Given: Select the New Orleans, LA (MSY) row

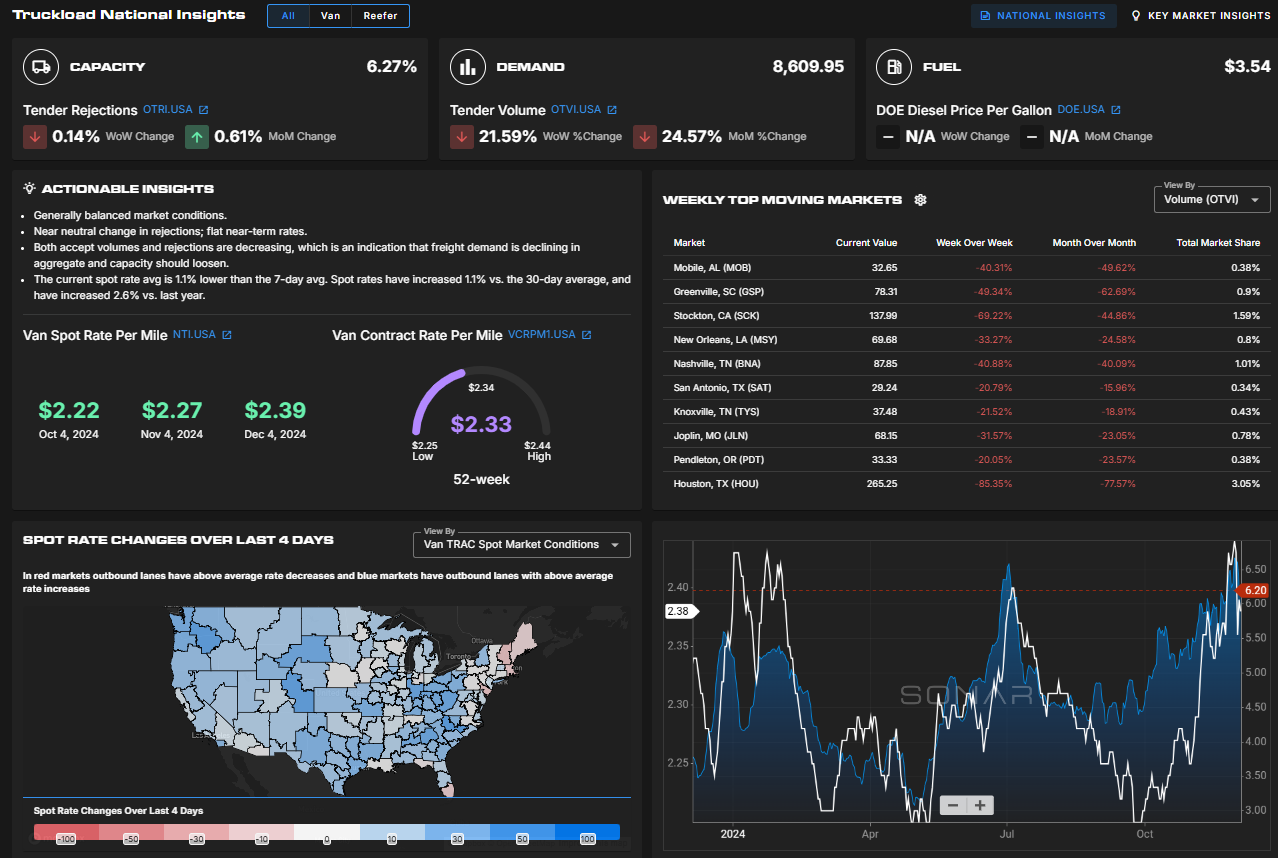Looking at the screenshot, I should [966, 340].
